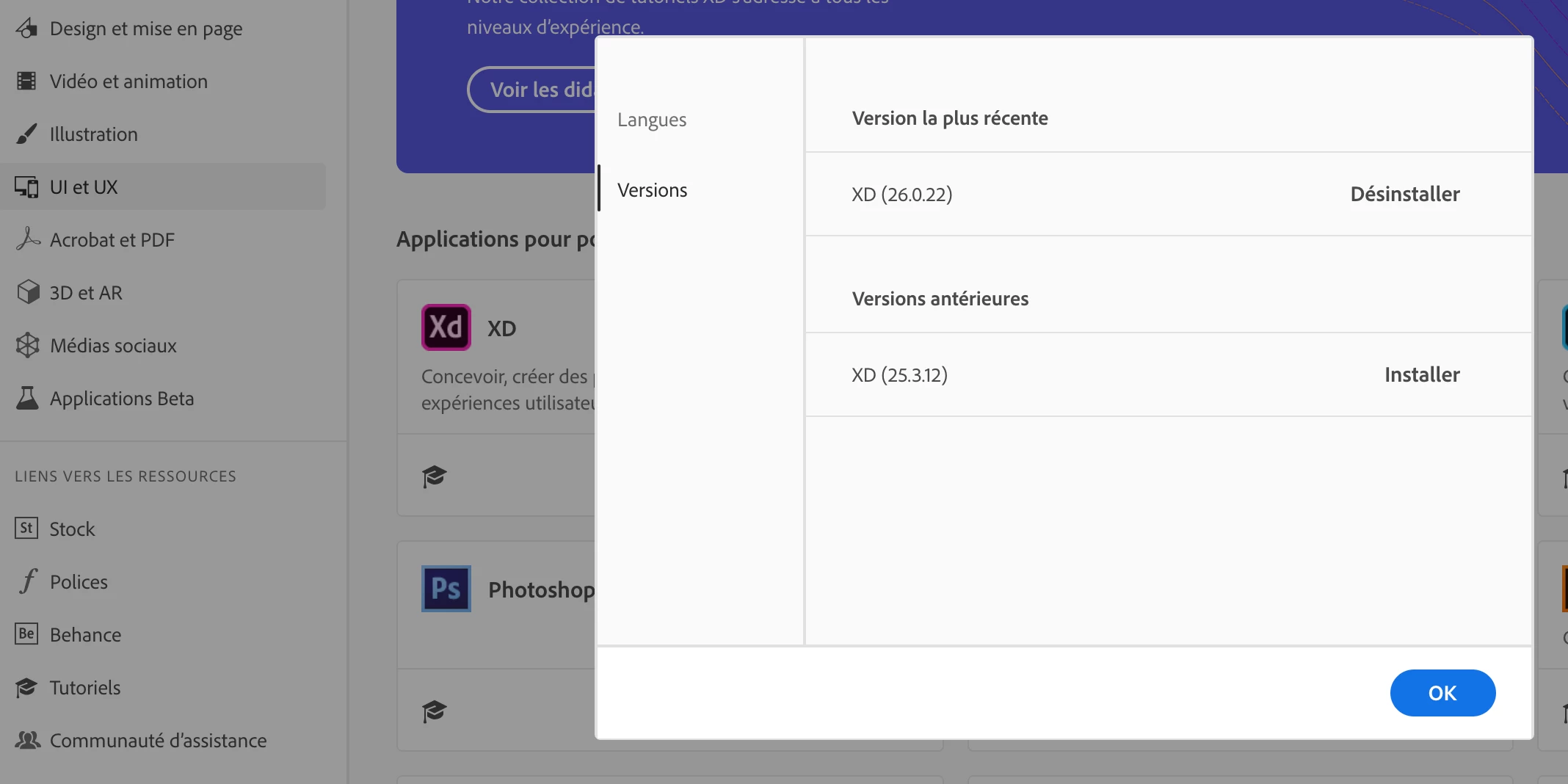Click the XD app icon
This screenshot has width=1568, height=784.
click(446, 327)
